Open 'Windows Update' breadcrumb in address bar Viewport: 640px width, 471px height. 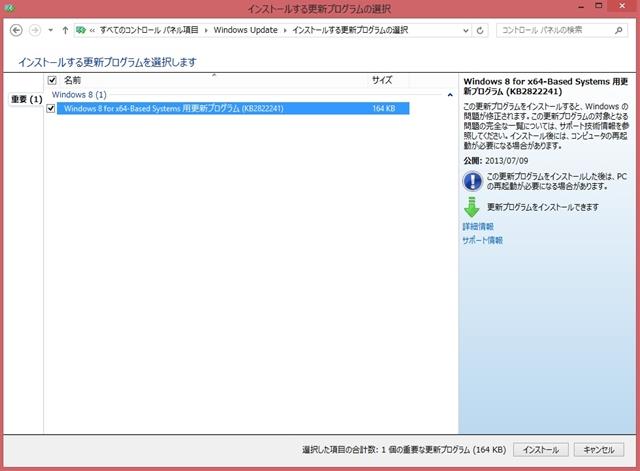point(245,30)
